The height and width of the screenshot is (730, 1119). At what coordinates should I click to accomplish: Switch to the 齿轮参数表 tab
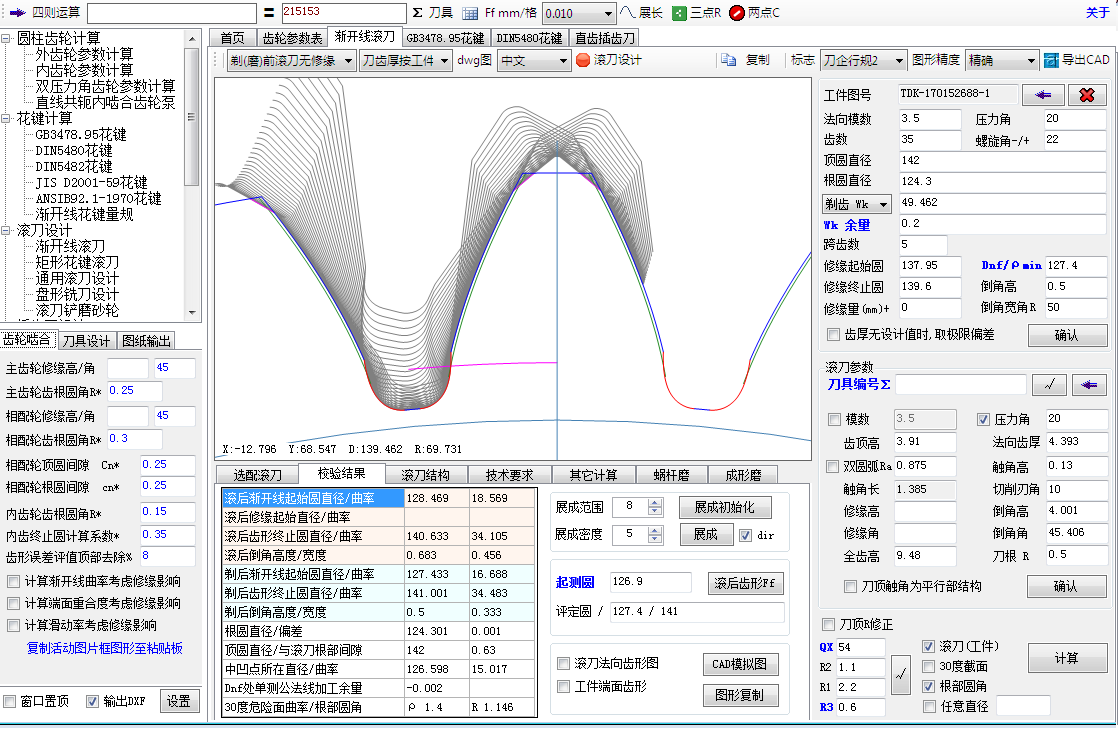click(x=292, y=38)
